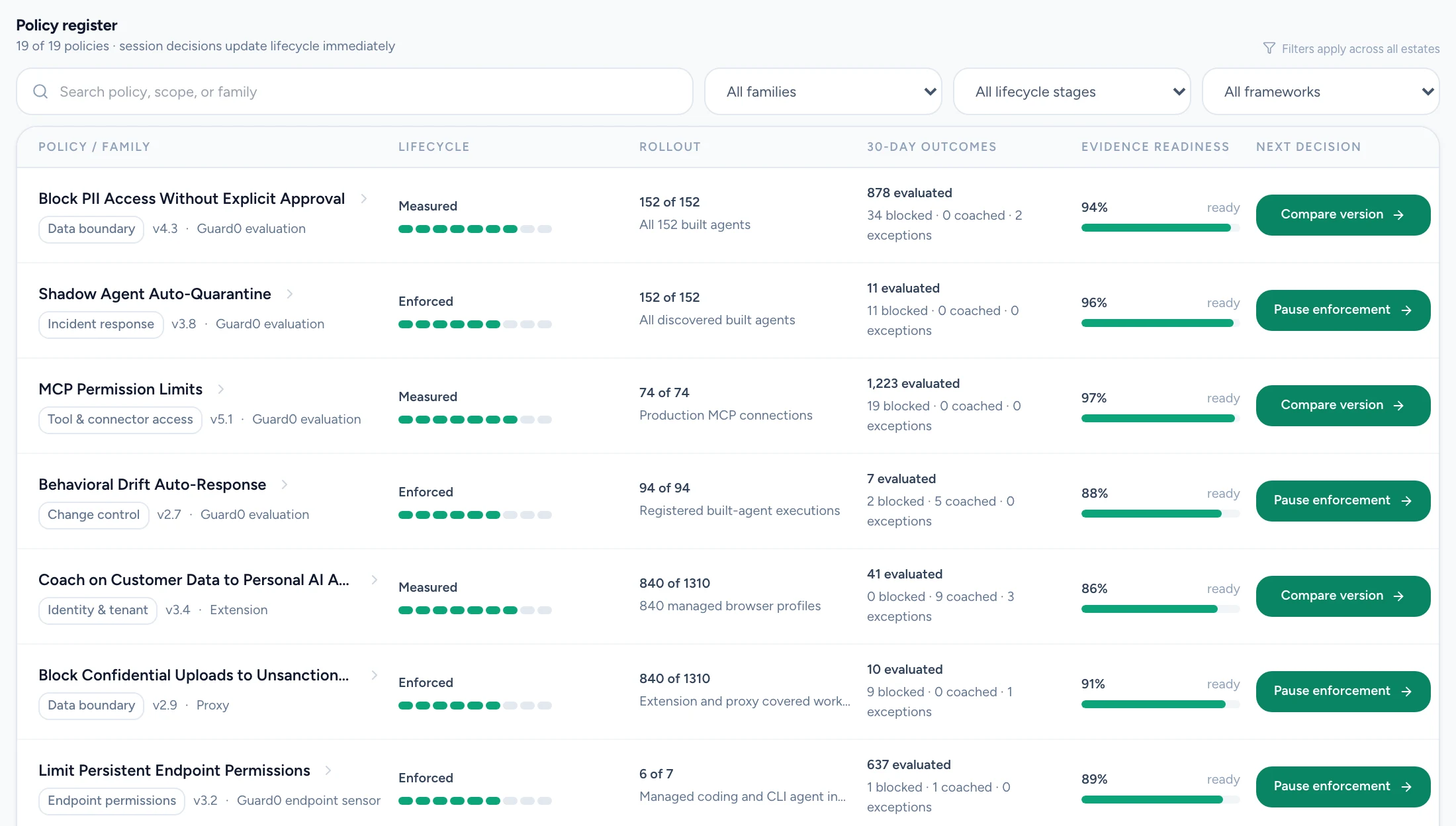Screen dimensions: 1456x826
Task: Compare version for Block PII Access
Action: tap(1343, 214)
